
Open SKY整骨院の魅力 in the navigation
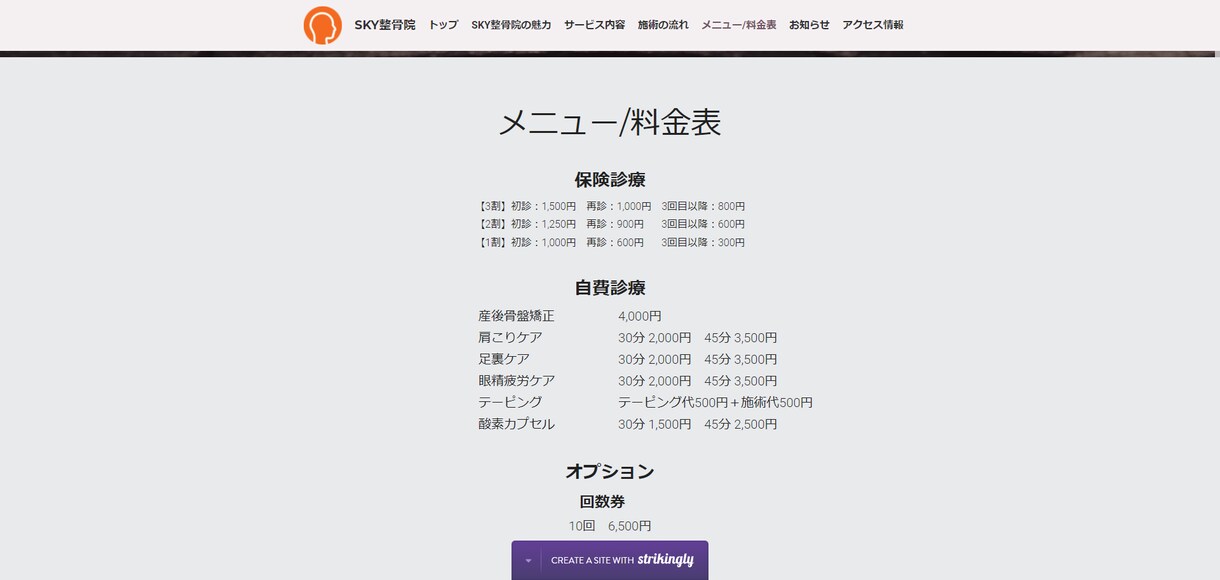[x=511, y=25]
